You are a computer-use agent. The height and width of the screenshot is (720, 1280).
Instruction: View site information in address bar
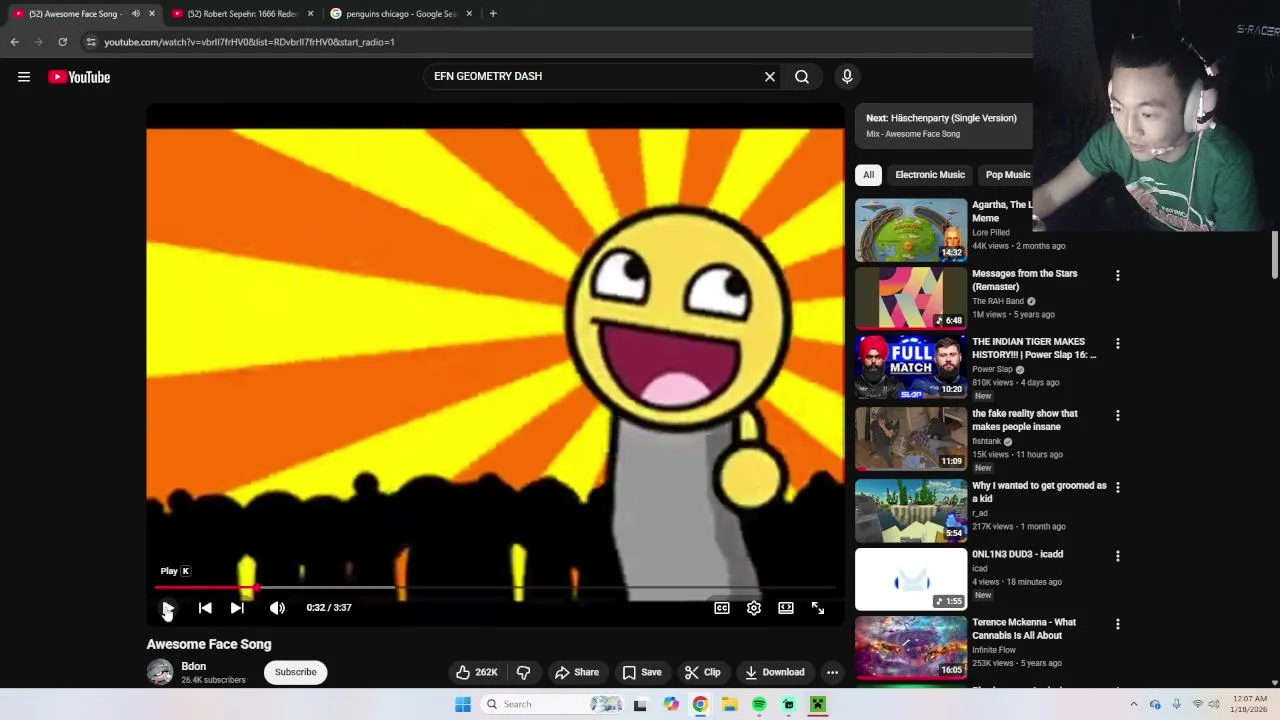click(91, 42)
